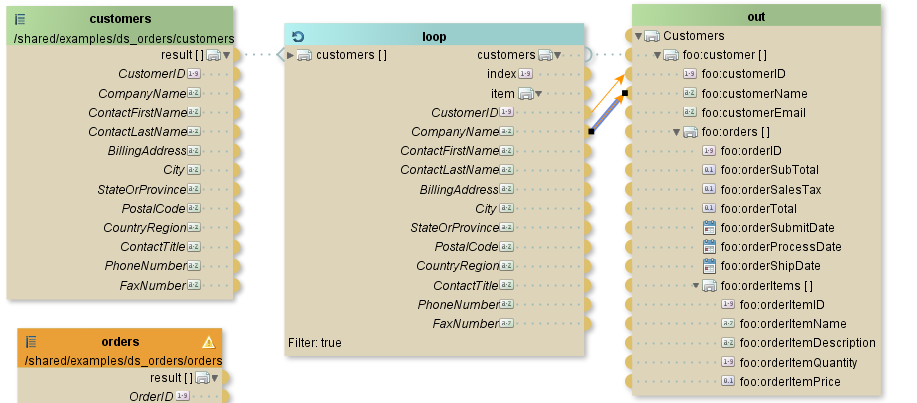Select StateOrProvince in customers node
Image resolution: width=917 pixels, height=403 pixels.
click(142, 190)
